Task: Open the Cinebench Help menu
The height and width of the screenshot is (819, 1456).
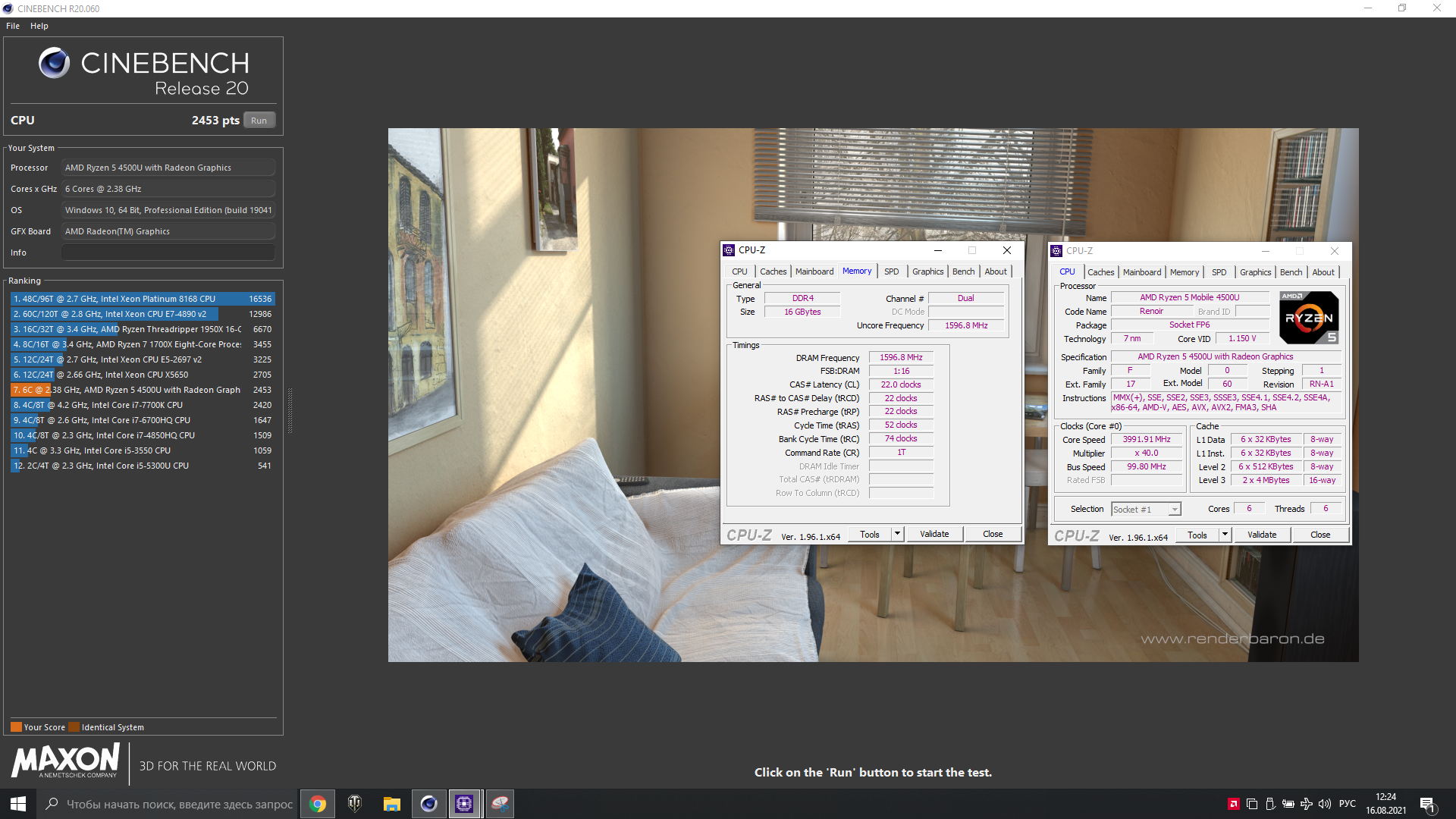Action: click(39, 26)
